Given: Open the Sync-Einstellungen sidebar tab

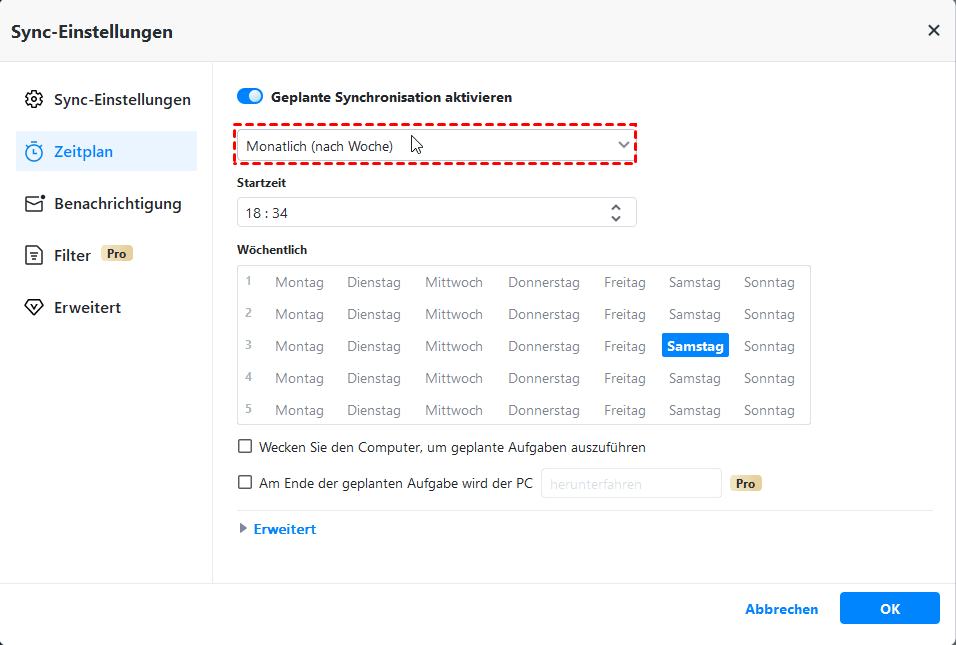Looking at the screenshot, I should pyautogui.click(x=122, y=100).
